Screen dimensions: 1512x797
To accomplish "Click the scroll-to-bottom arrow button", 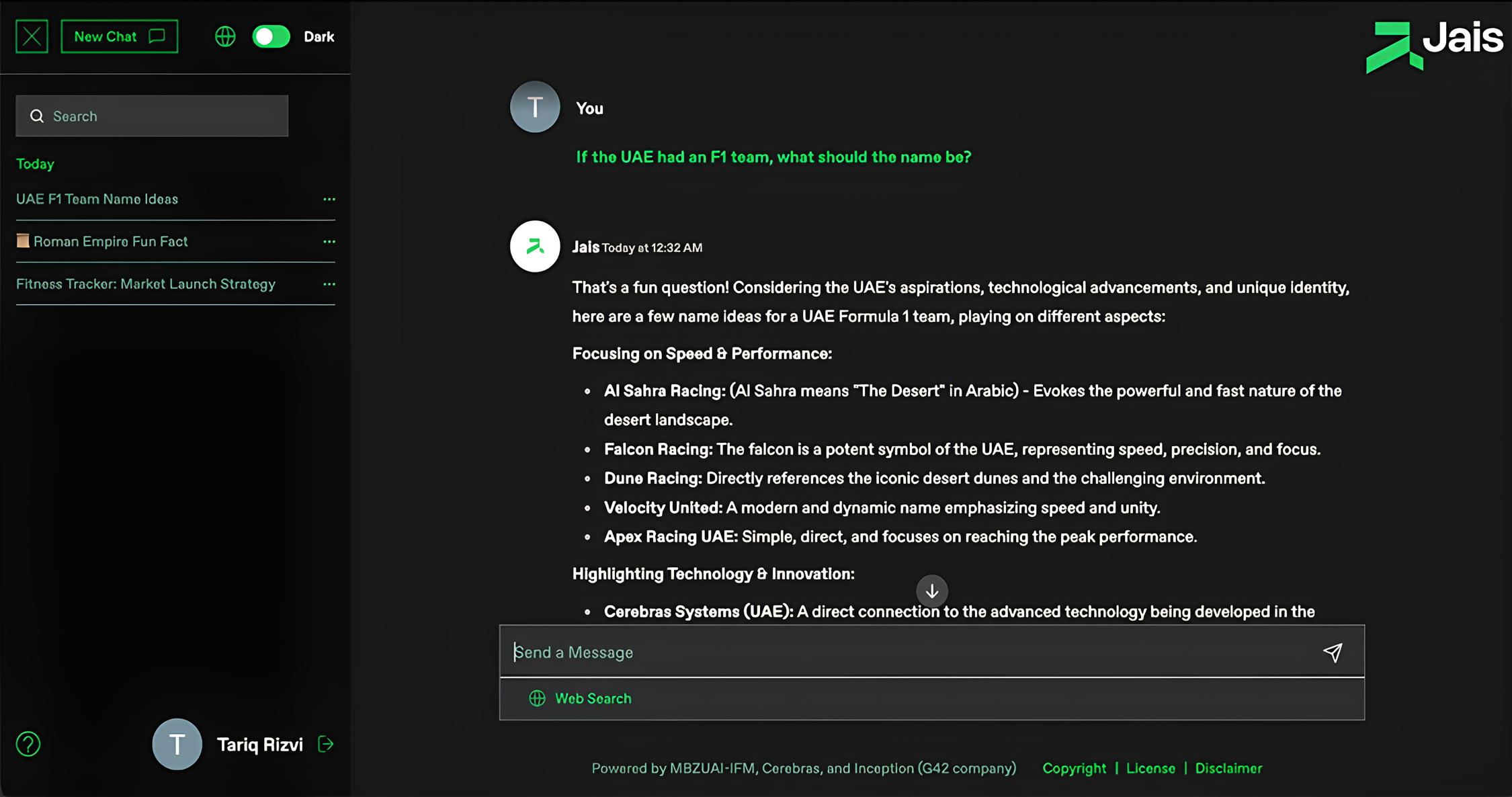I will point(931,591).
